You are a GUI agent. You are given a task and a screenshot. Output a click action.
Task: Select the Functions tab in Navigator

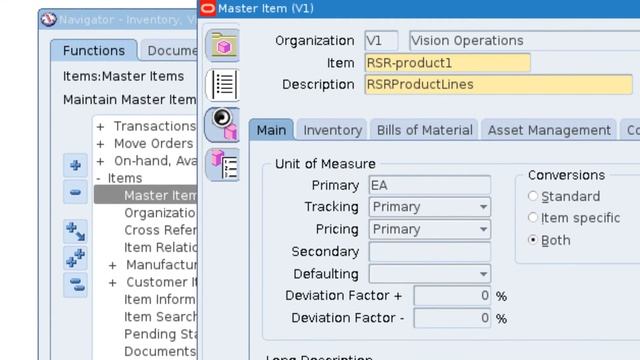[94, 51]
